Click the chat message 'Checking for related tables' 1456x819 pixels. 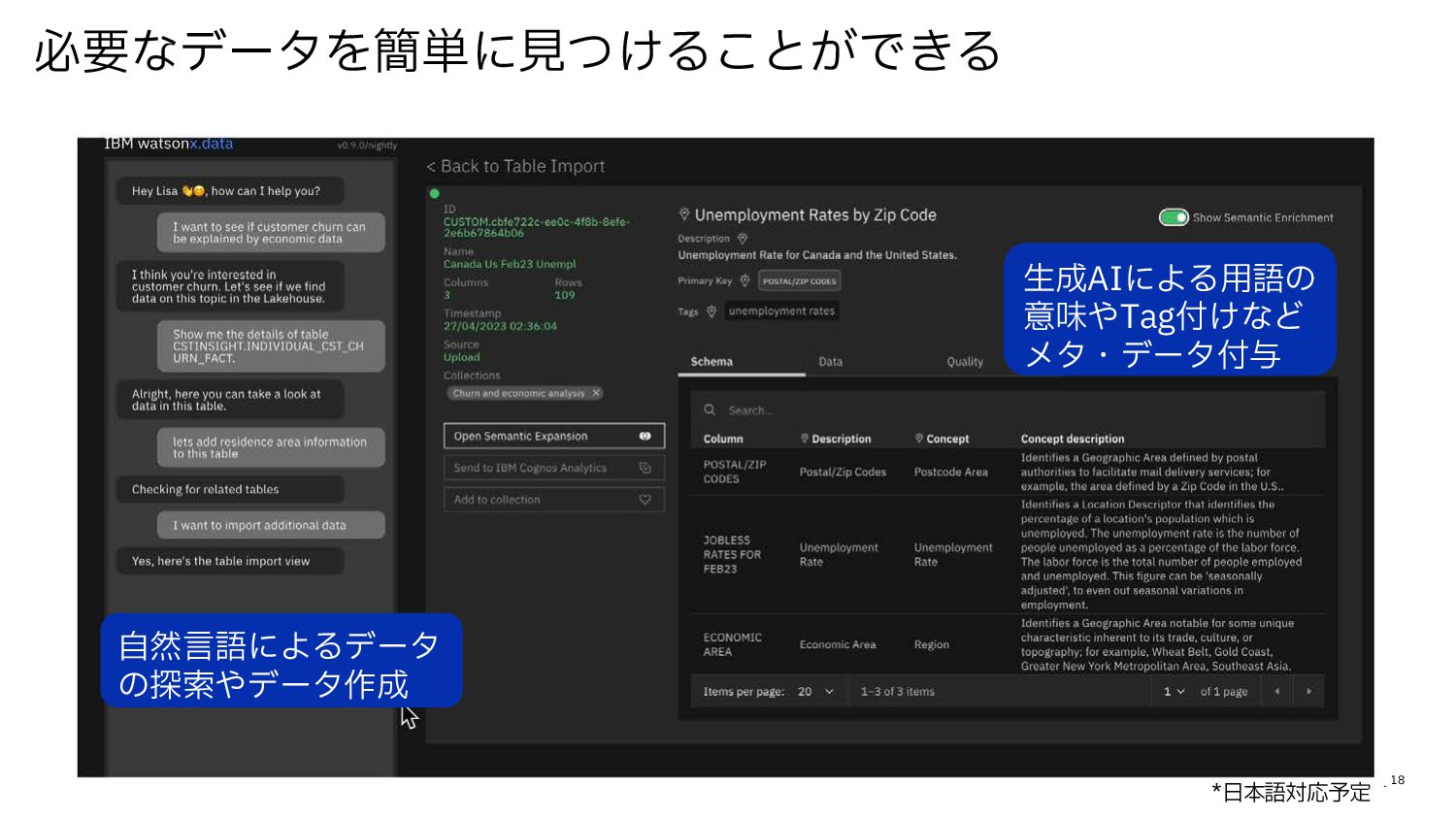point(230,490)
